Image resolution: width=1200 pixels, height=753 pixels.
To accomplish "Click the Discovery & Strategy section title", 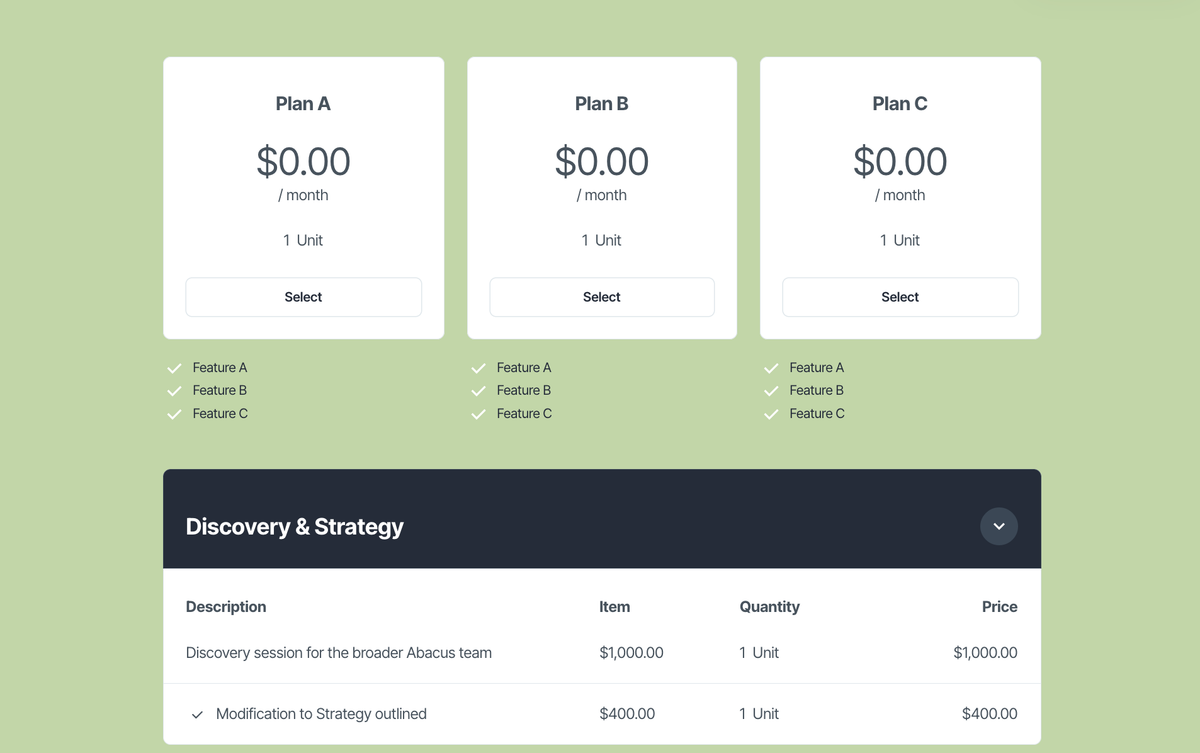I will click(294, 526).
